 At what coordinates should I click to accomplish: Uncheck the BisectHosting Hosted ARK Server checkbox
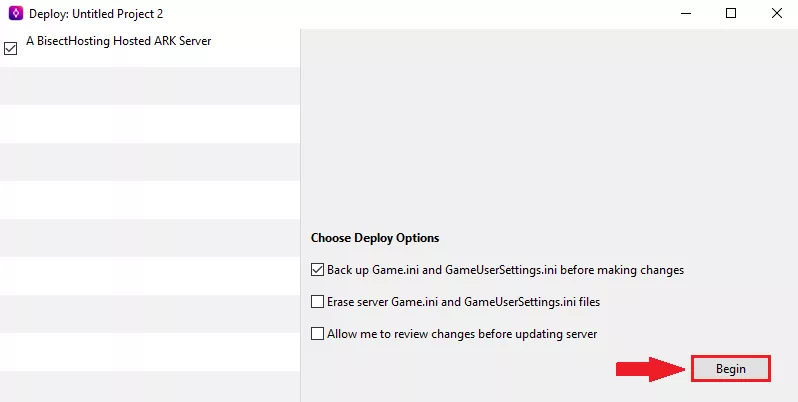point(11,48)
